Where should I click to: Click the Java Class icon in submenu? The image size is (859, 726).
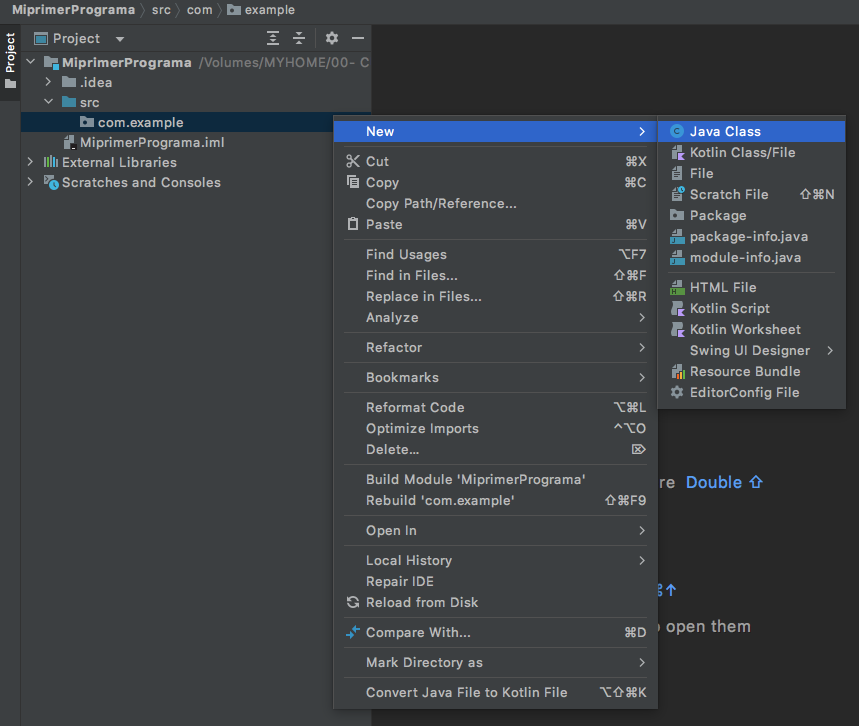click(x=678, y=132)
